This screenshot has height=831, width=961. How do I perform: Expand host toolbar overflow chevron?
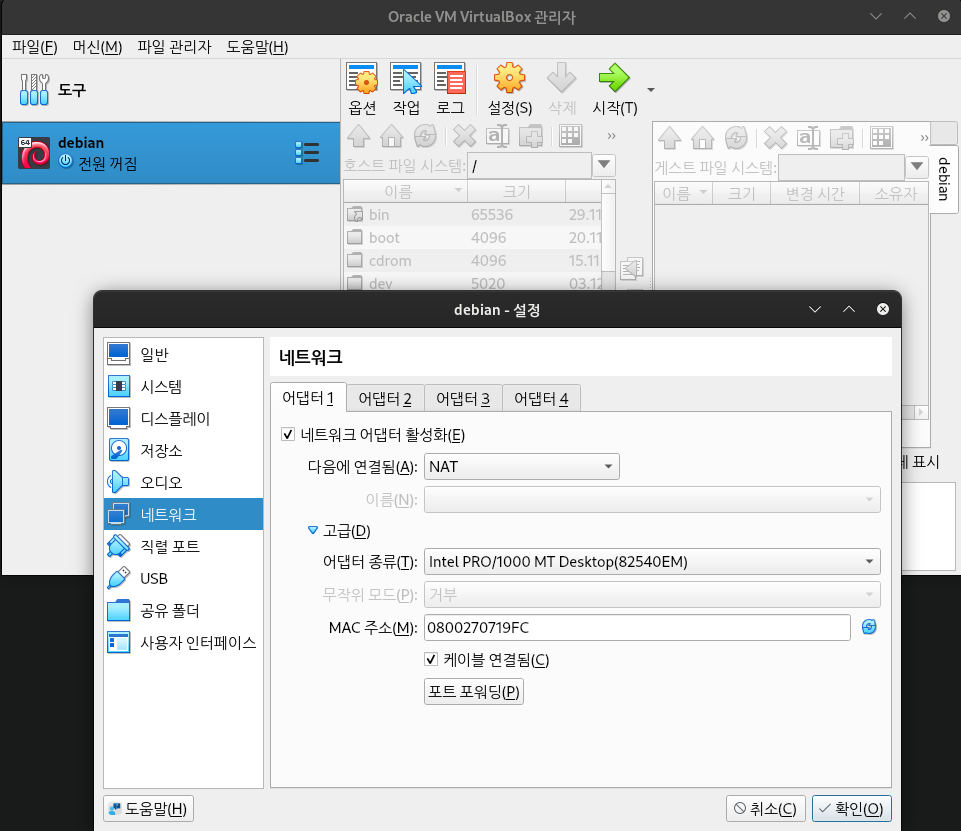611,136
